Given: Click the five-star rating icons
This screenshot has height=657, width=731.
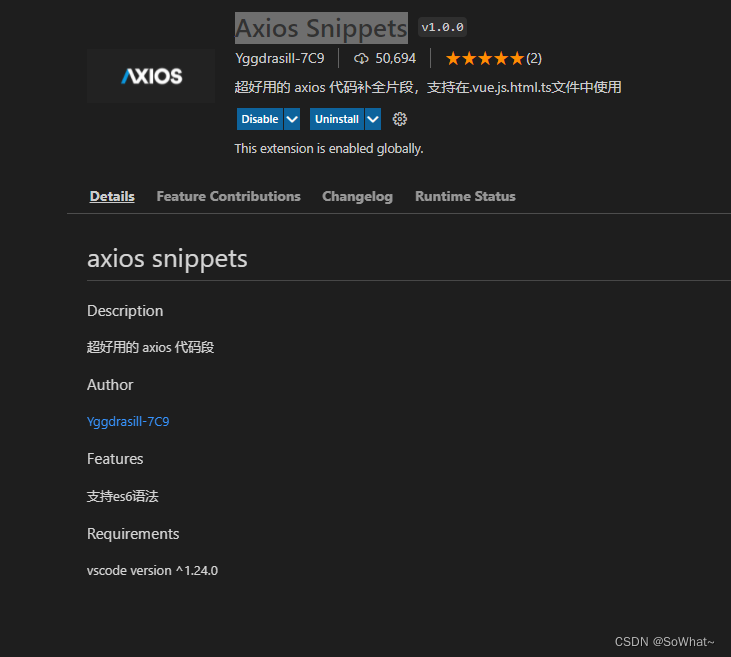Looking at the screenshot, I should (484, 58).
